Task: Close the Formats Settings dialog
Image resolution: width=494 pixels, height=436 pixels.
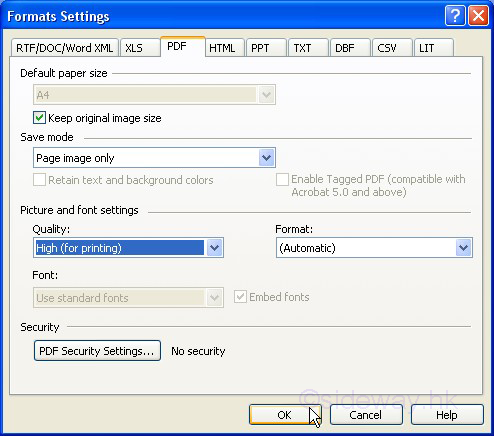Action: tap(478, 15)
